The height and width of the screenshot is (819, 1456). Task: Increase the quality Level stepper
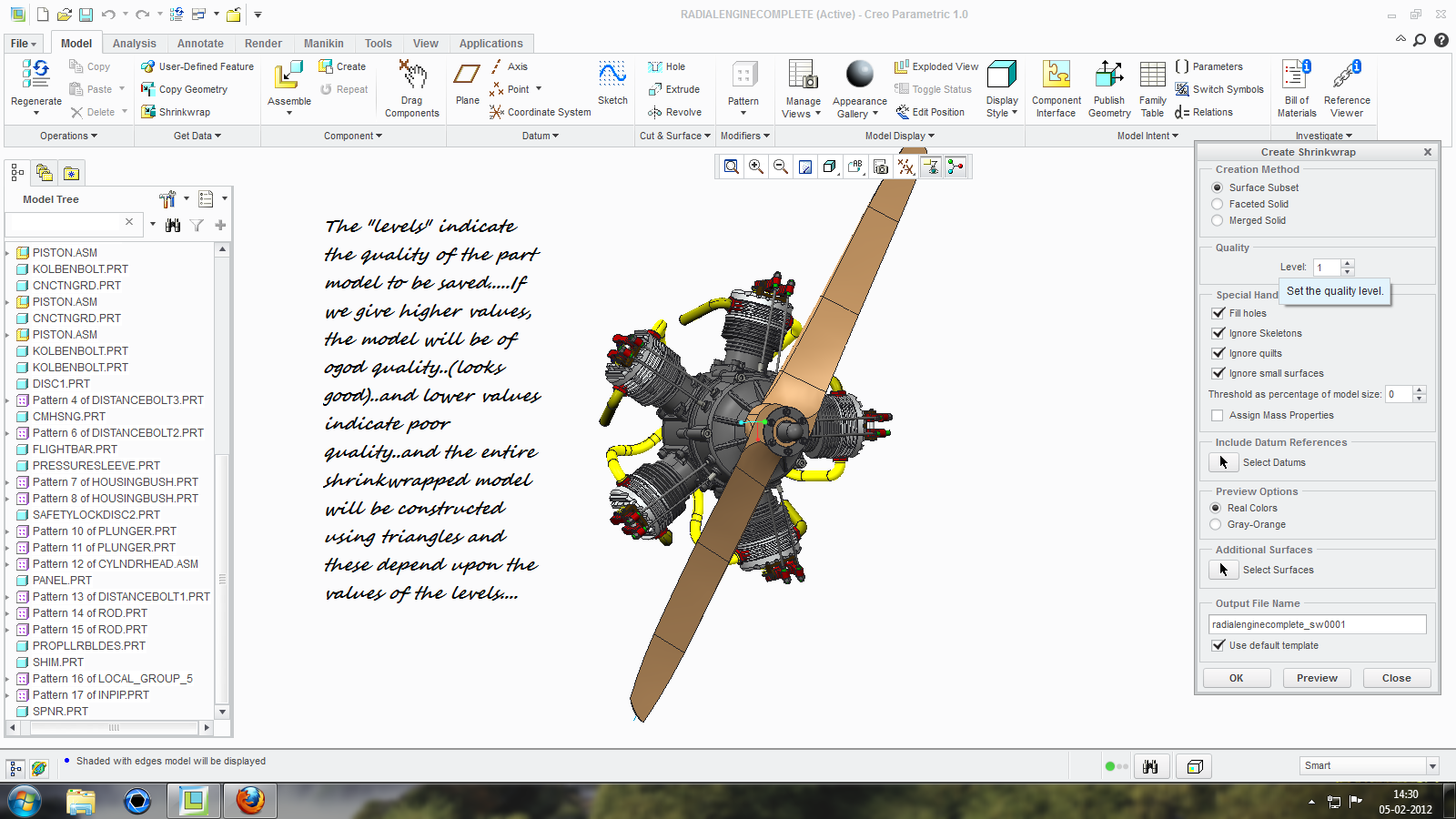point(1348,263)
